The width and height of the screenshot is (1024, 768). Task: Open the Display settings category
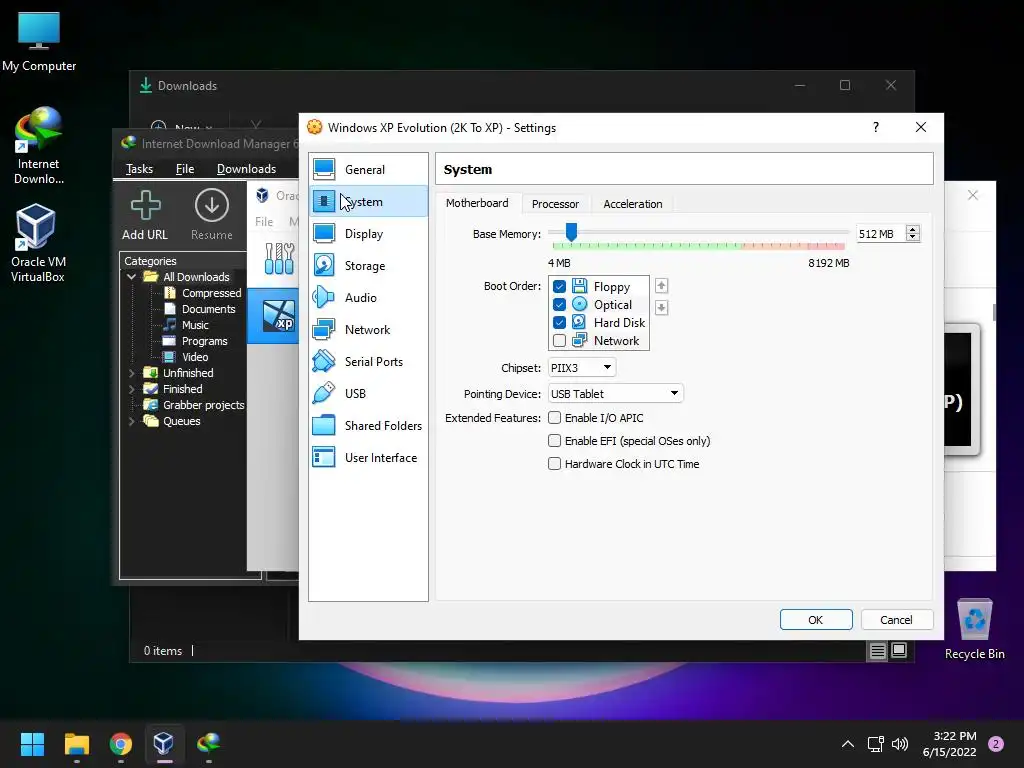point(368,234)
